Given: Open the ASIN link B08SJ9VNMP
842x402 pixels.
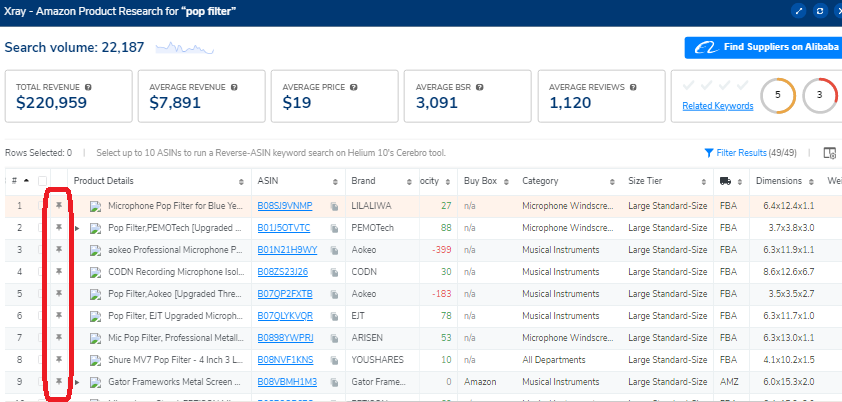Looking at the screenshot, I should coord(285,206).
